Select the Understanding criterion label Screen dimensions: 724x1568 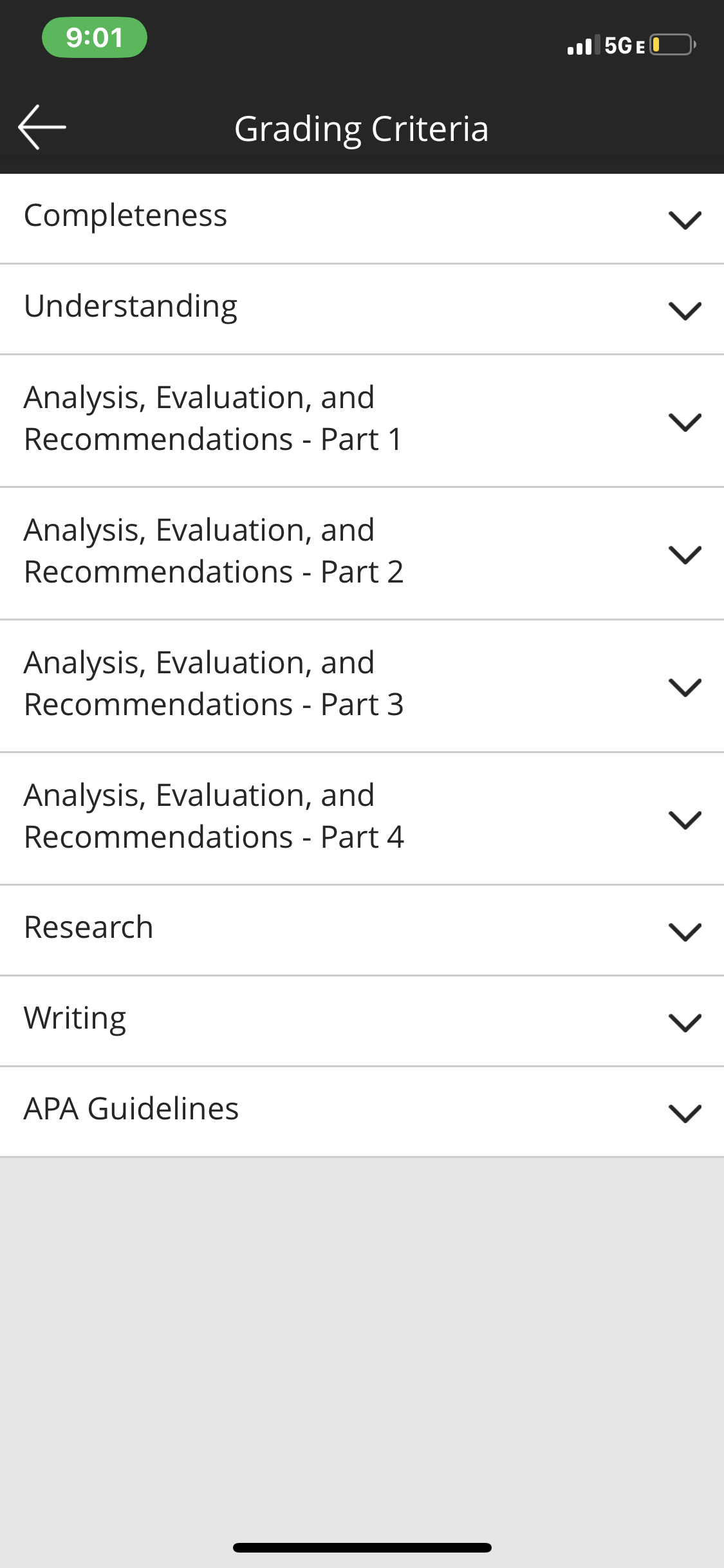pos(131,306)
